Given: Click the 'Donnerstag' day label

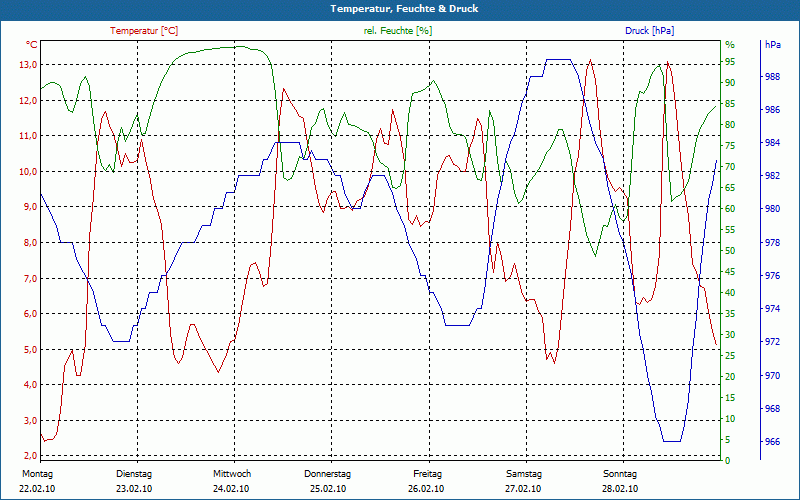Looking at the screenshot, I should [x=328, y=474].
